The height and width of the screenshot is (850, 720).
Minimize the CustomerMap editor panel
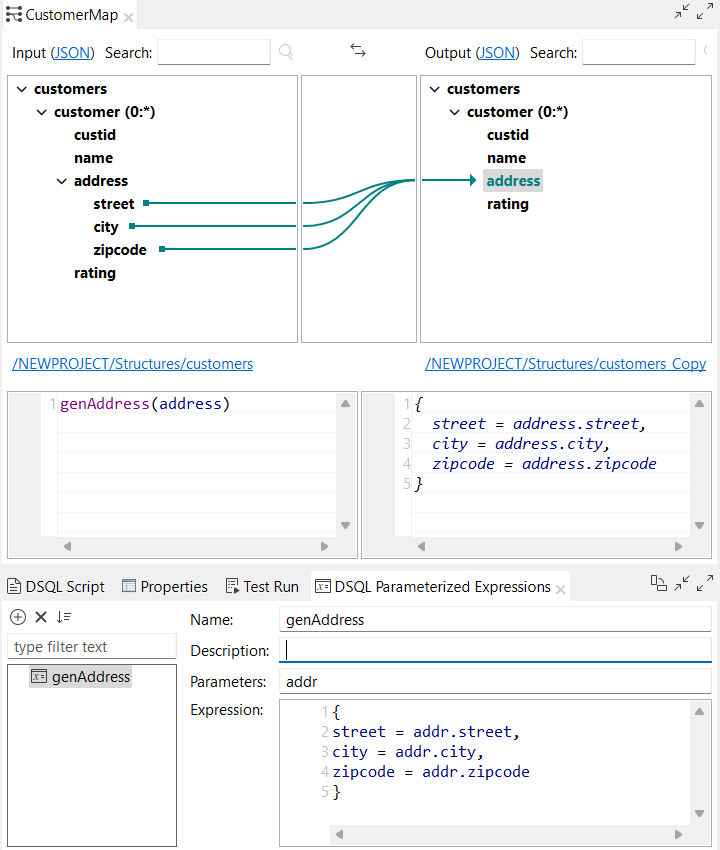pos(682,12)
